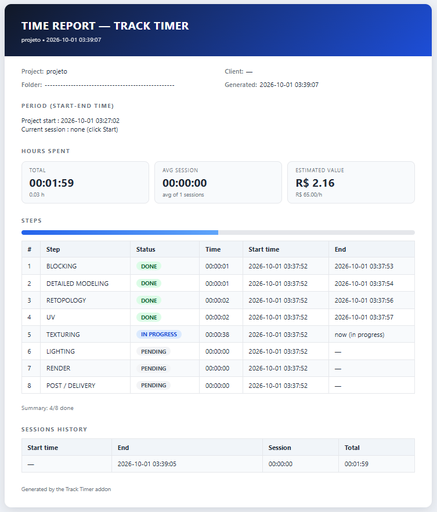The width and height of the screenshot is (437, 512).
Task: Click the Summary: 4/8 done text
Action: [x=47, y=408]
